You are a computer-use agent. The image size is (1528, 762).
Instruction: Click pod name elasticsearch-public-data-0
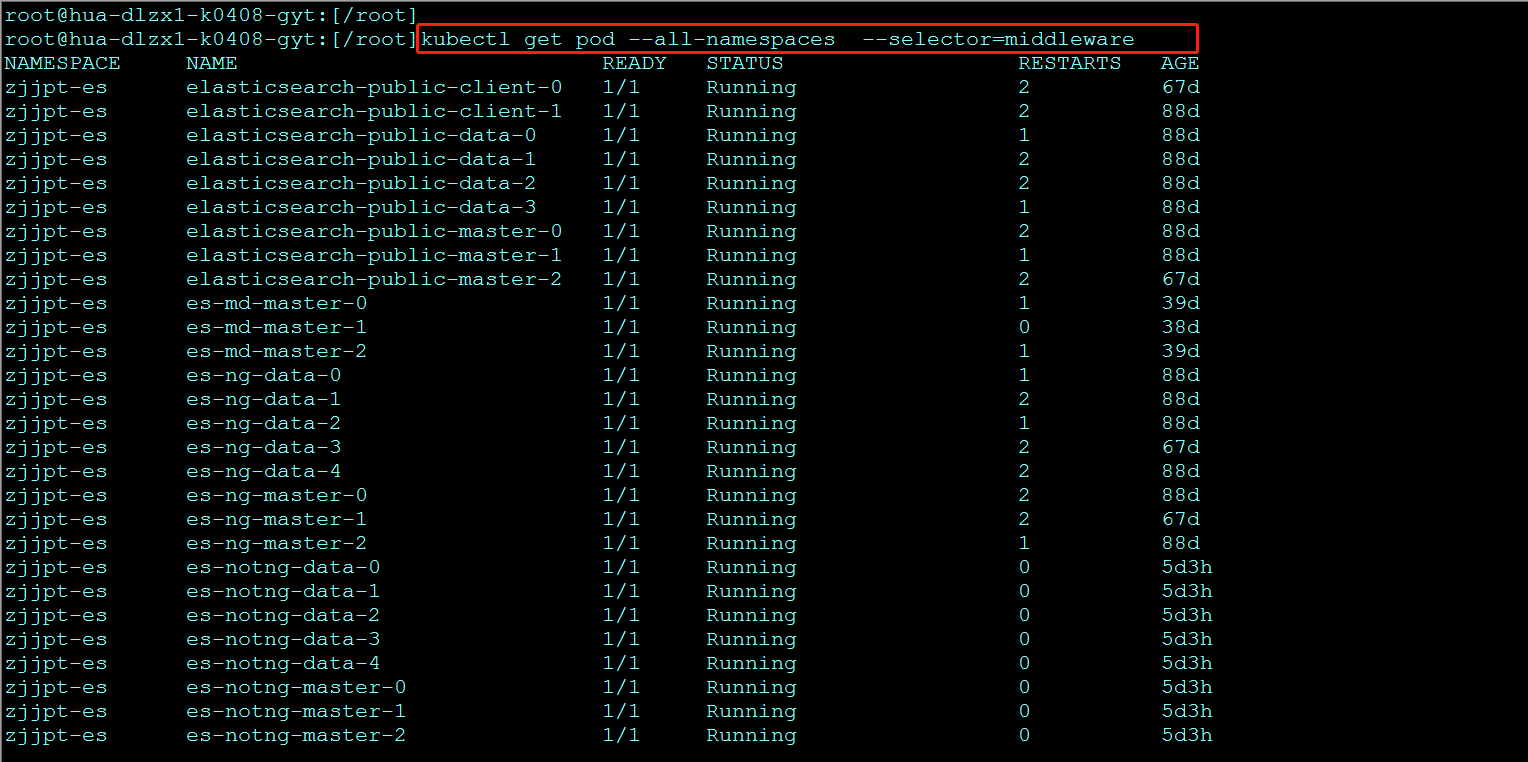coord(361,135)
